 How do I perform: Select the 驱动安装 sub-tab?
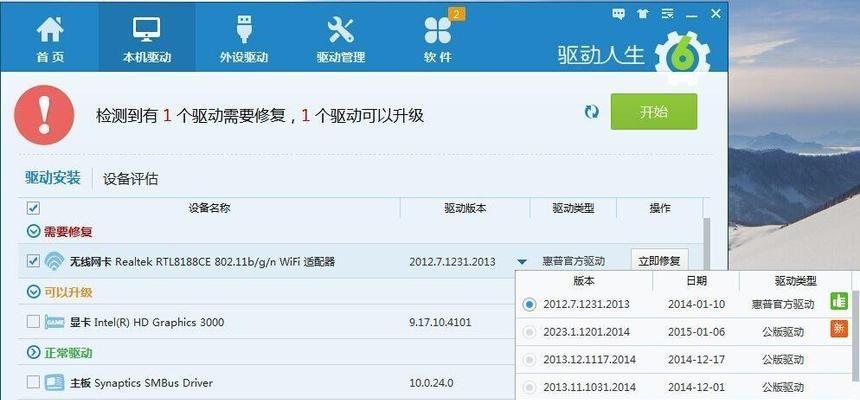53,178
